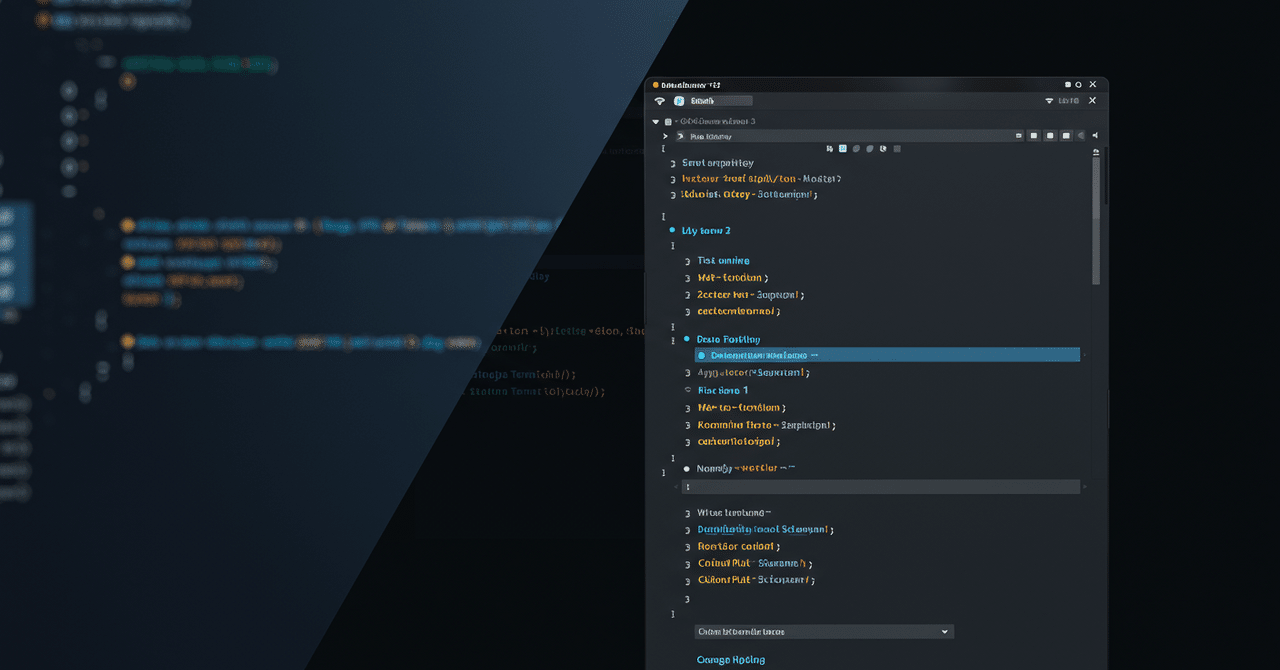Image resolution: width=1280 pixels, height=670 pixels.
Task: Open the Garage Hosting link at the bottom
Action: 731,659
